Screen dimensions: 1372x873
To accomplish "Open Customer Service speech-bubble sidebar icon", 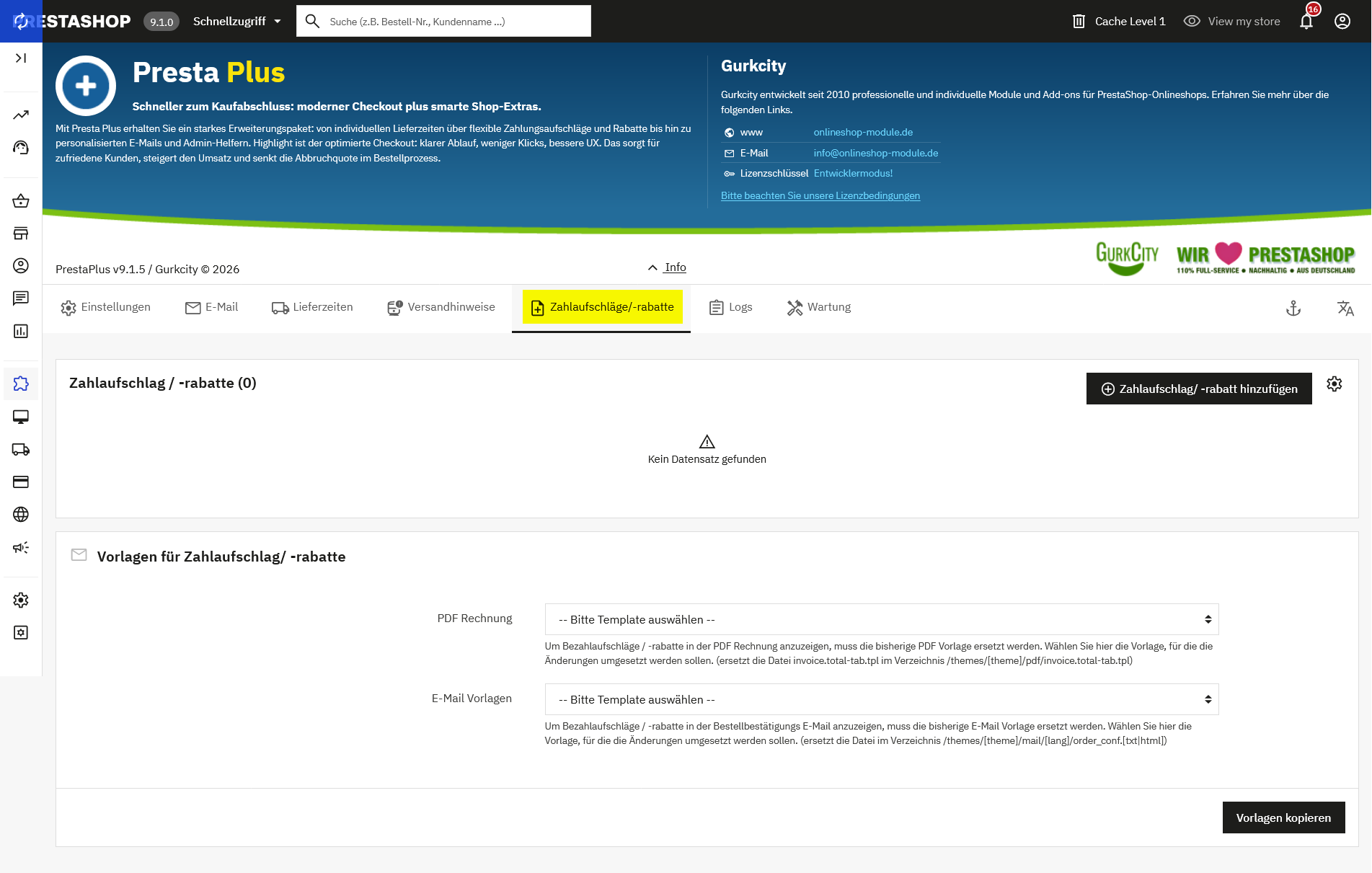I will coord(21,298).
